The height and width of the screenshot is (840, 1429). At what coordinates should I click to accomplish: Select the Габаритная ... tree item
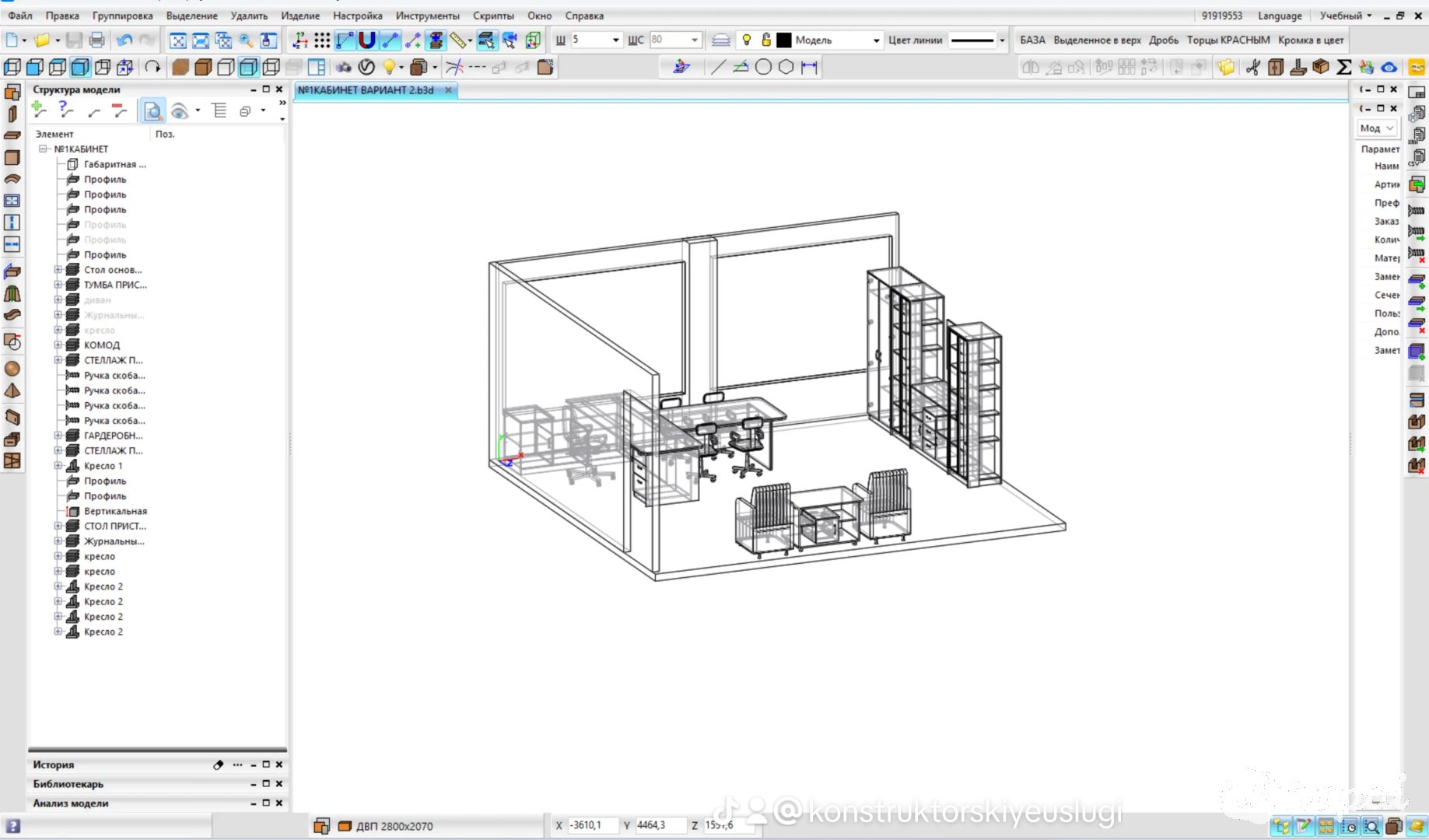point(114,164)
